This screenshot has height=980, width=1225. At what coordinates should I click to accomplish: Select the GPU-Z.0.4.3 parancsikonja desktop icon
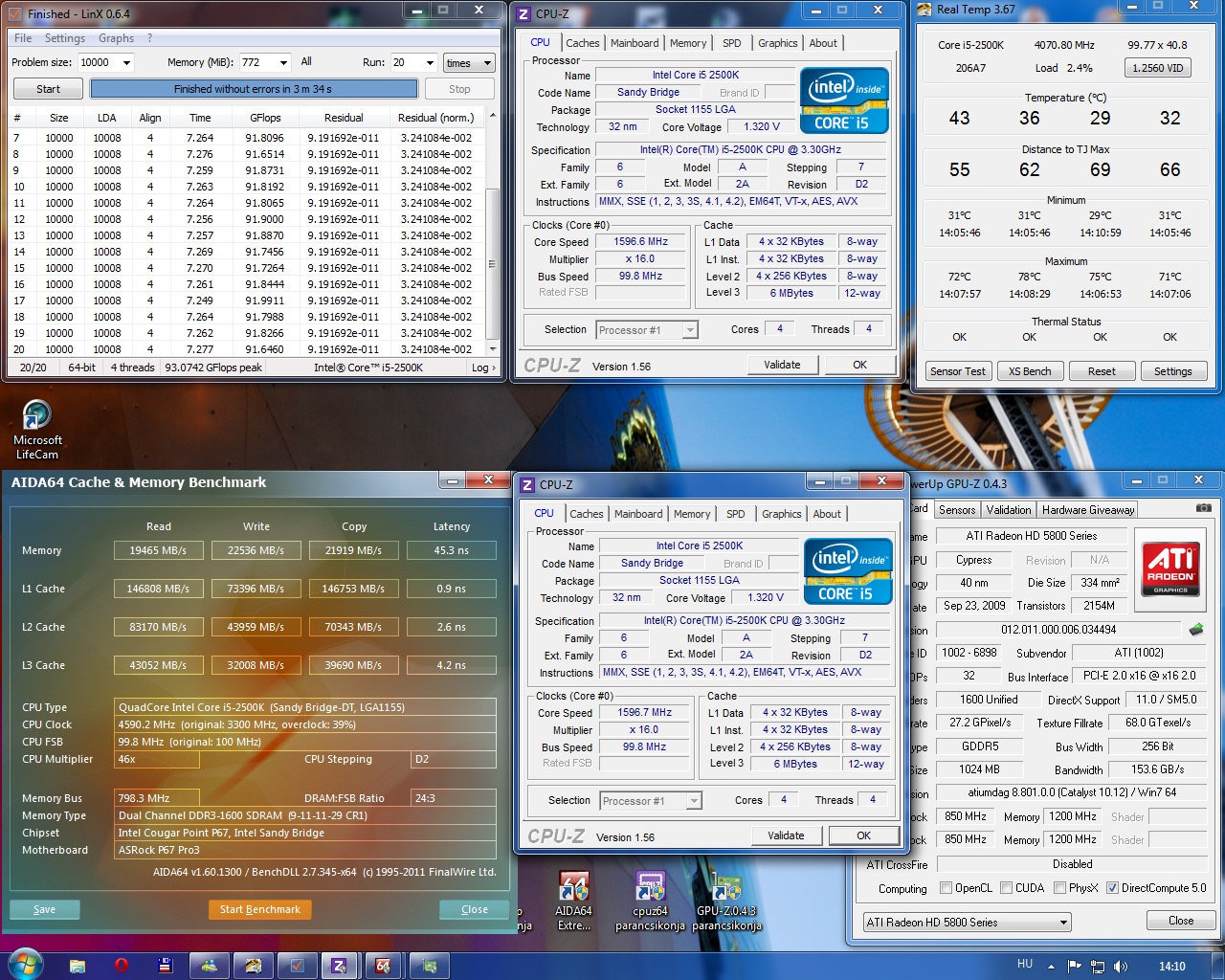[726, 902]
